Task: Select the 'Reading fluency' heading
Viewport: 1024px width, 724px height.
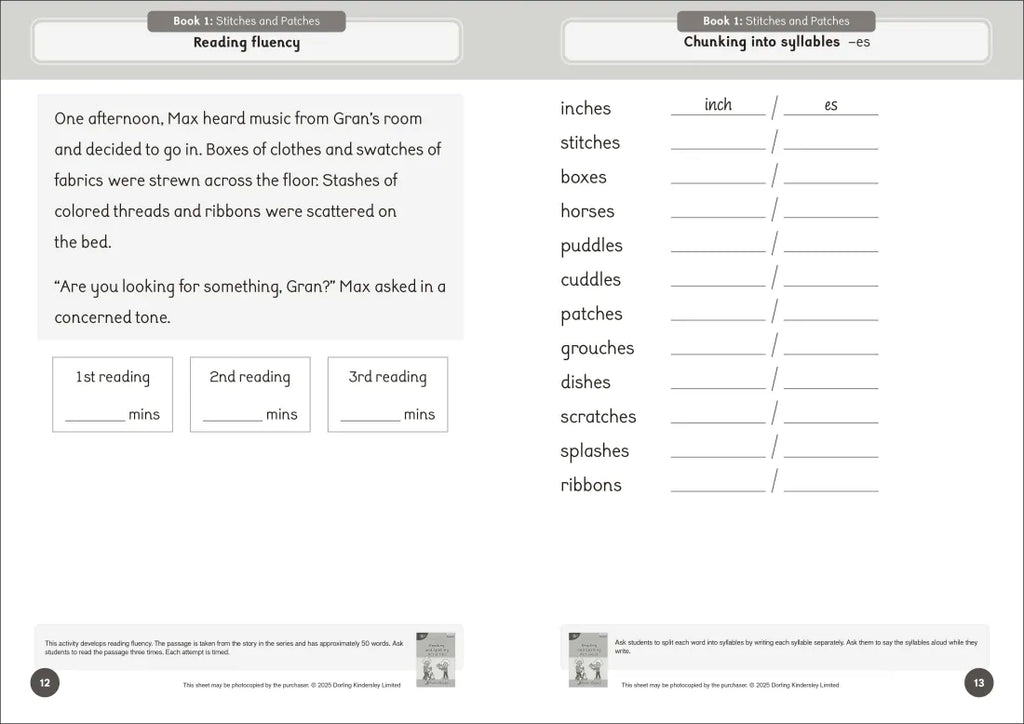Action: click(x=246, y=43)
